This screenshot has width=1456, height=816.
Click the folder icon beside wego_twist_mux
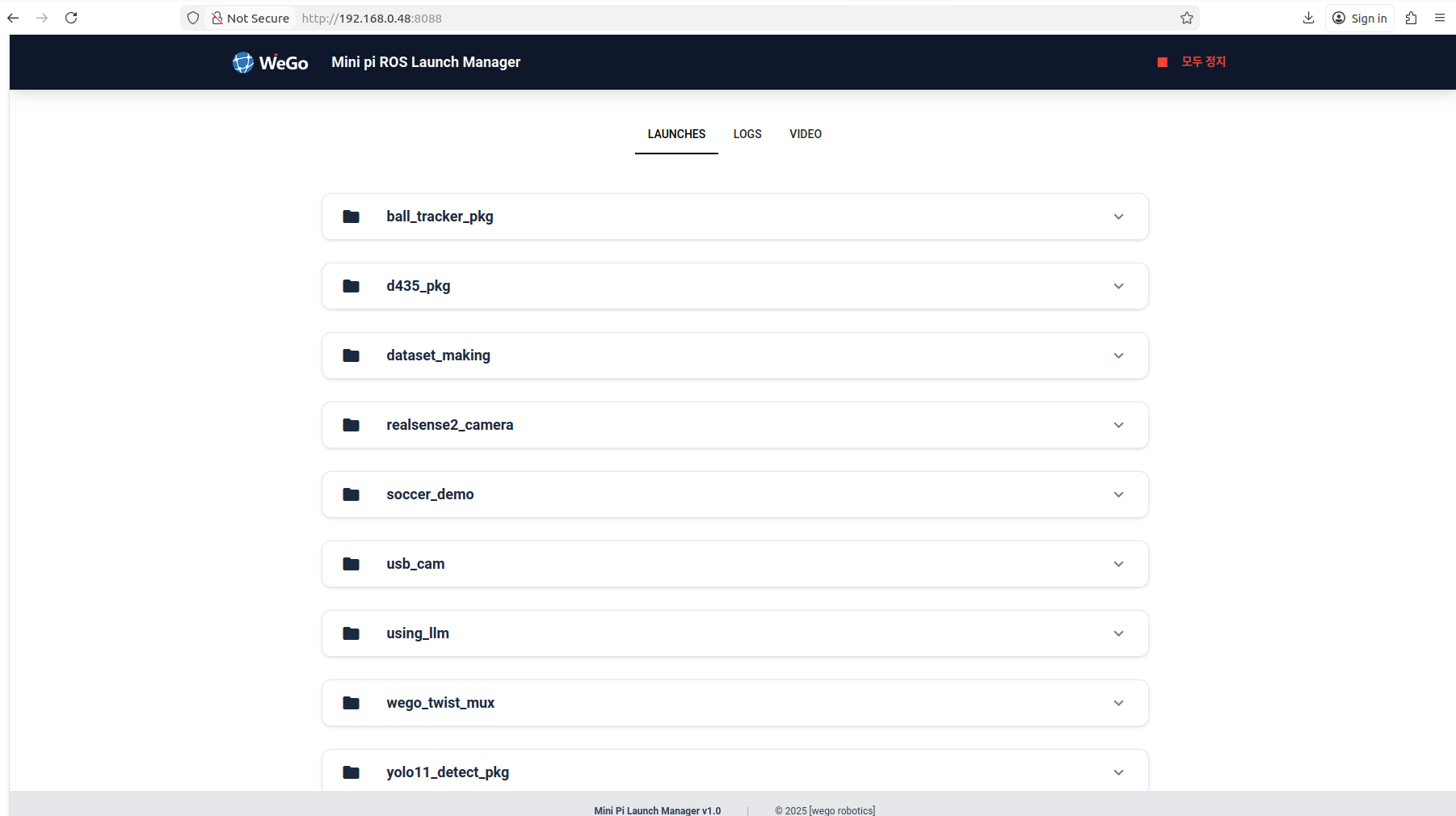[x=351, y=703]
